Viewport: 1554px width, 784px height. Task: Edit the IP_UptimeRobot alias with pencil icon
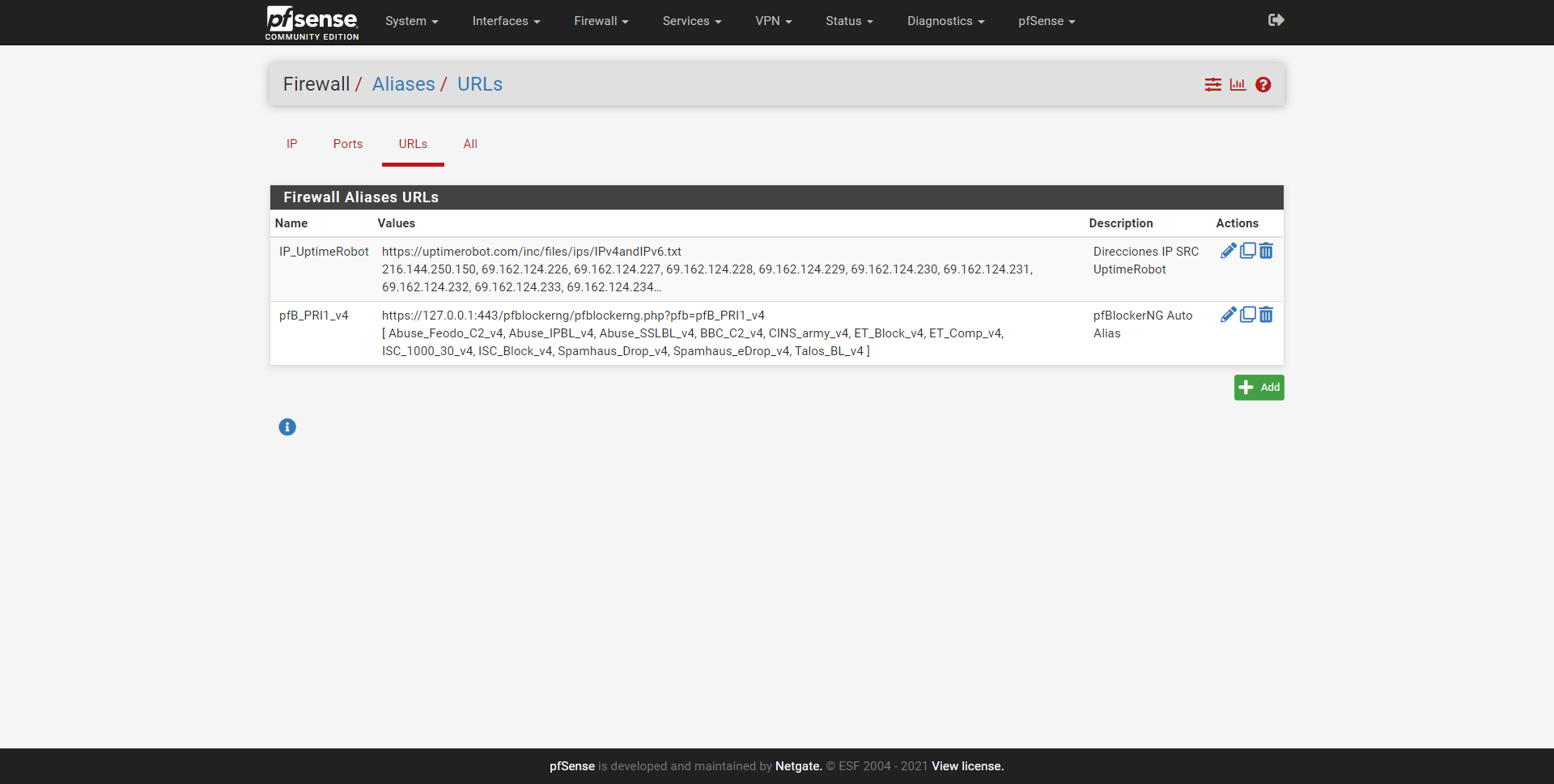tap(1228, 251)
